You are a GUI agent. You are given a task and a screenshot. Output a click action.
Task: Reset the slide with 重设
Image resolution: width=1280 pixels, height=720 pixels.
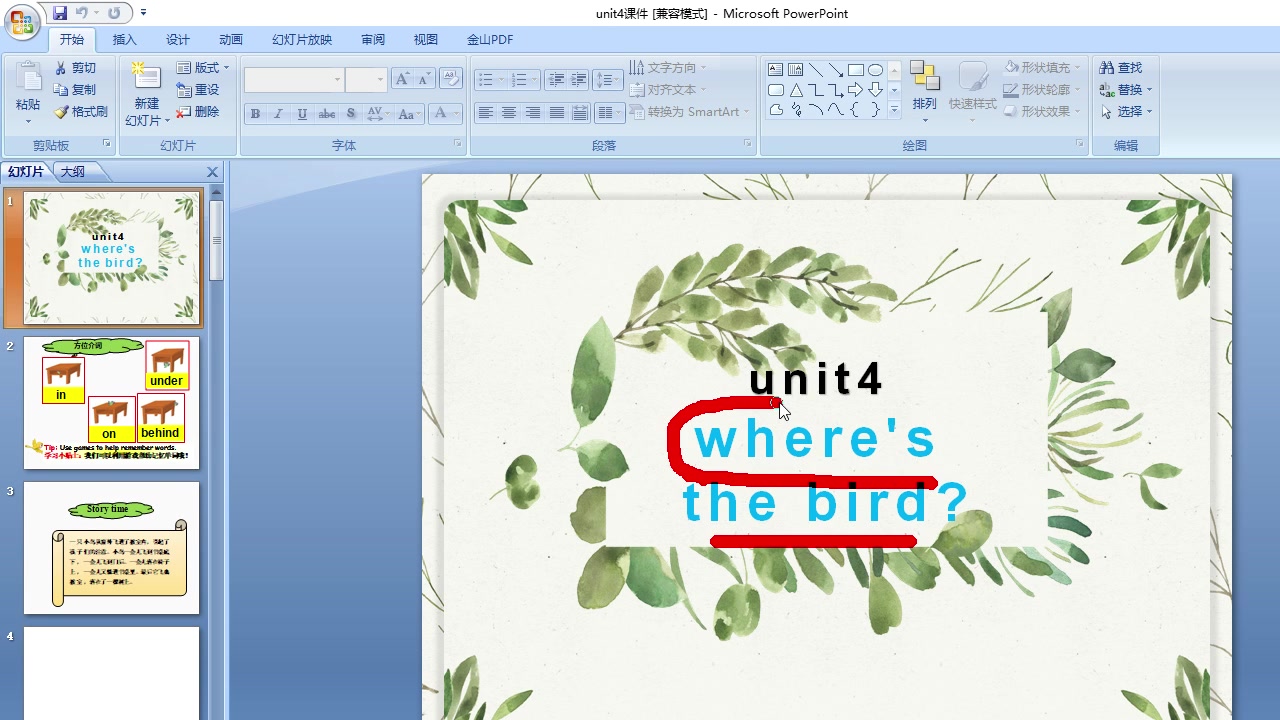198,90
